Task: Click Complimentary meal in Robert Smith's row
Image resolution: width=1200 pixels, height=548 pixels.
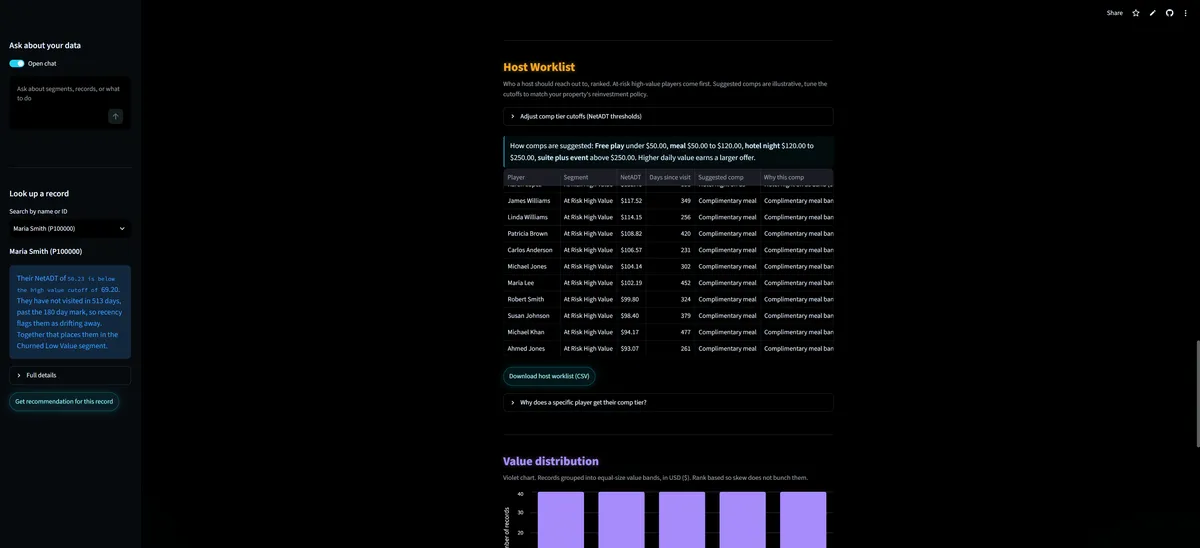Action: tap(727, 299)
